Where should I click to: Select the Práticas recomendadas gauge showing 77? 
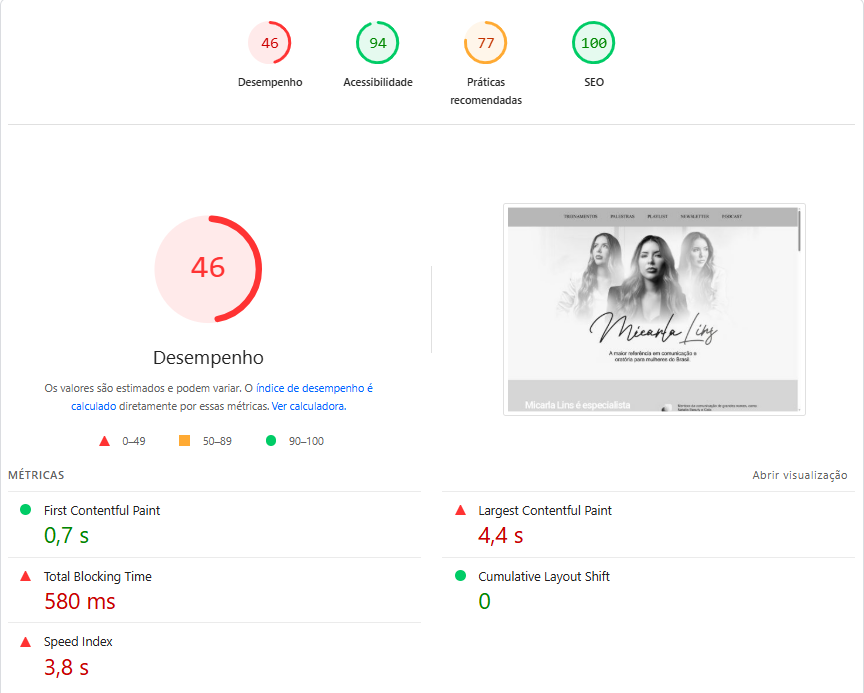(x=485, y=43)
